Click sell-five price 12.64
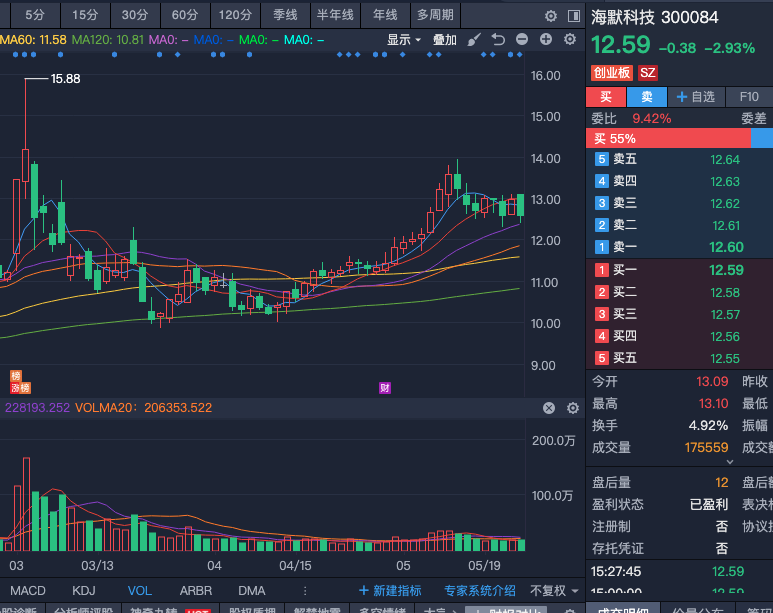The height and width of the screenshot is (613, 773). click(x=725, y=159)
